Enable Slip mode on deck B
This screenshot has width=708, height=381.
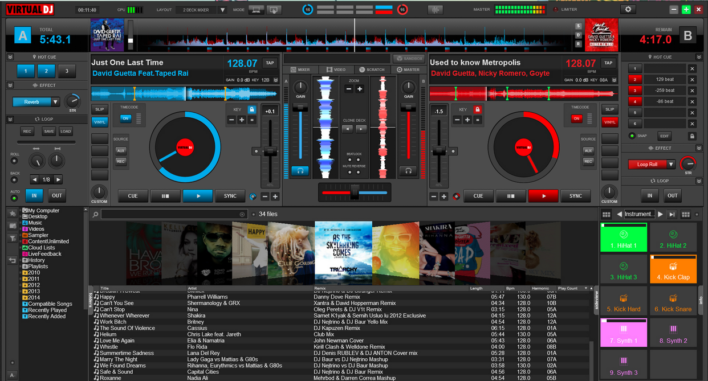click(x=609, y=110)
